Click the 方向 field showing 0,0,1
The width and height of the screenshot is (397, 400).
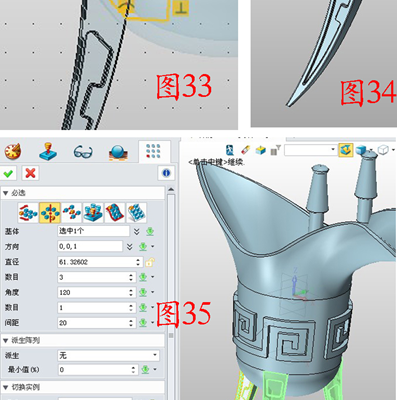pyautogui.click(x=90, y=247)
